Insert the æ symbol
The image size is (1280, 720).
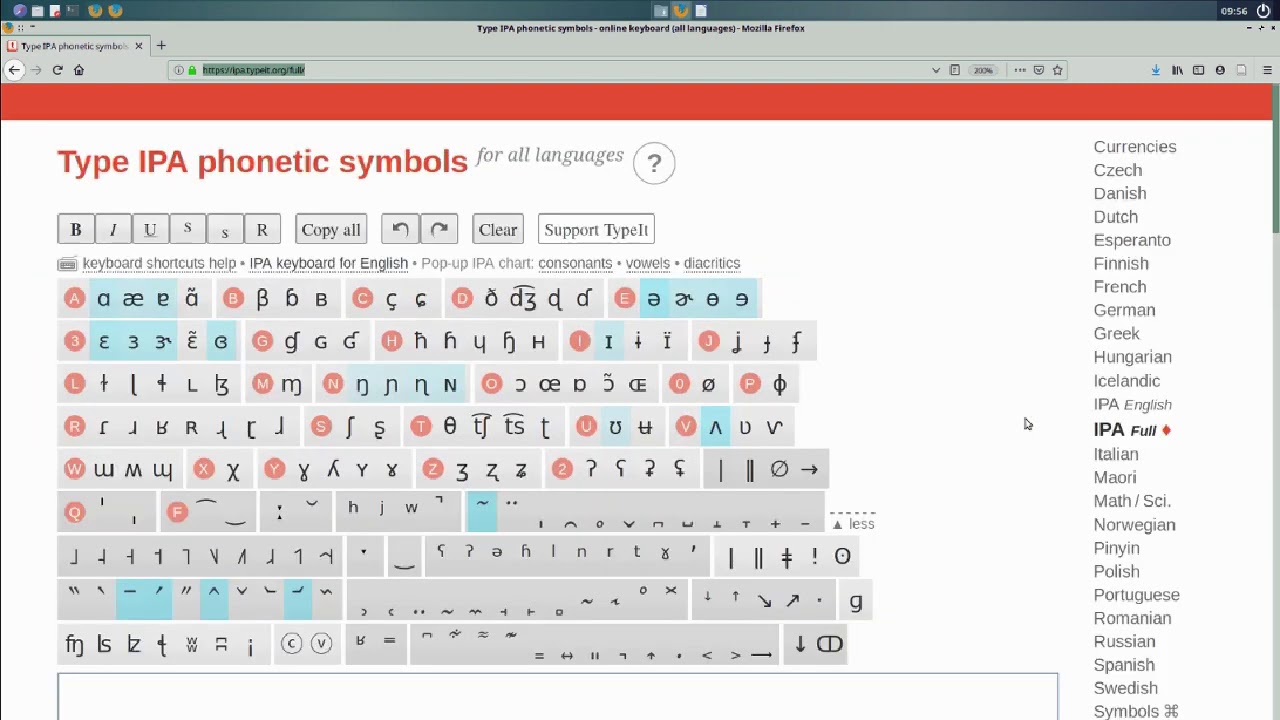click(x=133, y=299)
